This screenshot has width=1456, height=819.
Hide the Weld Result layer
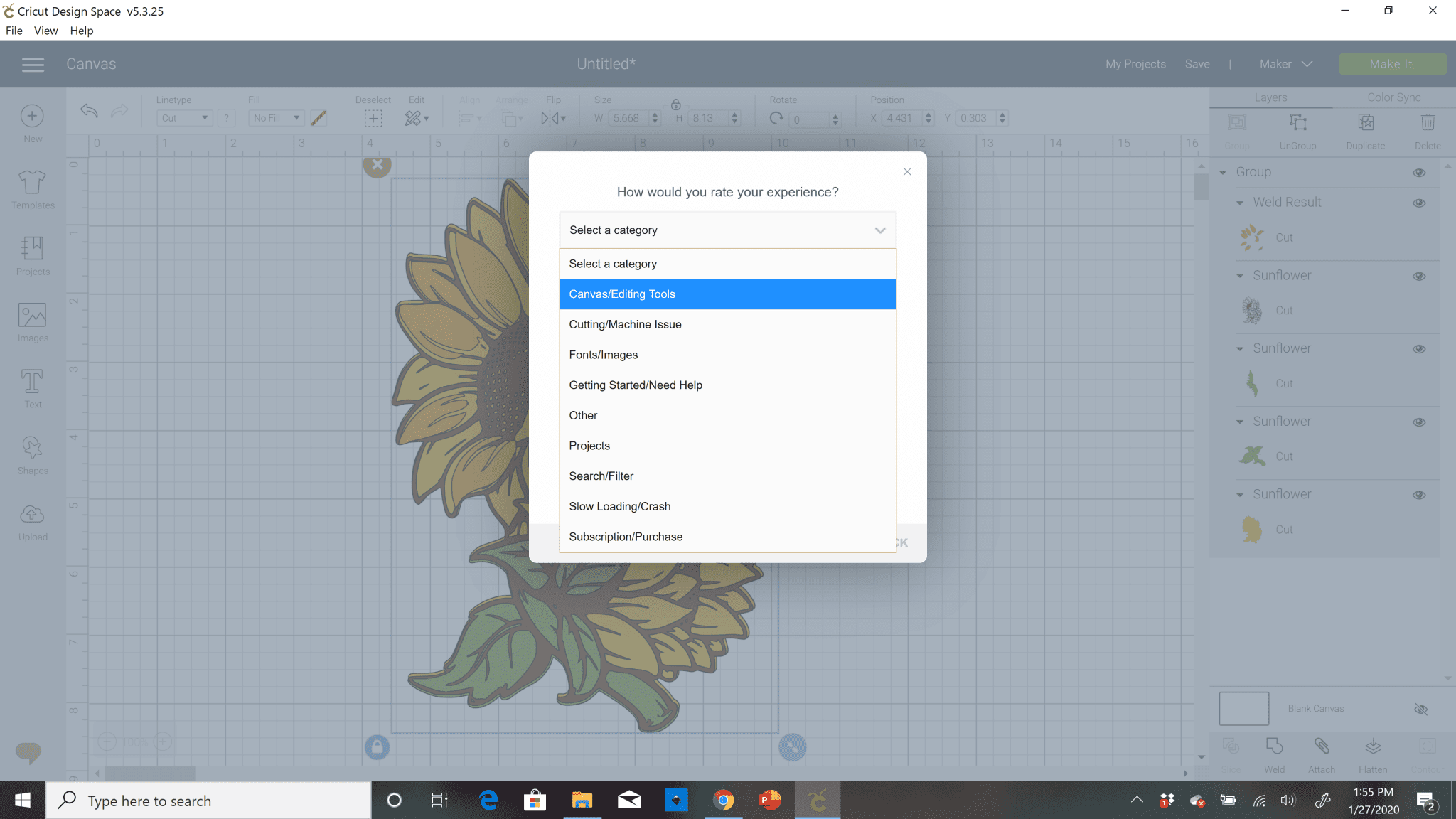point(1419,203)
